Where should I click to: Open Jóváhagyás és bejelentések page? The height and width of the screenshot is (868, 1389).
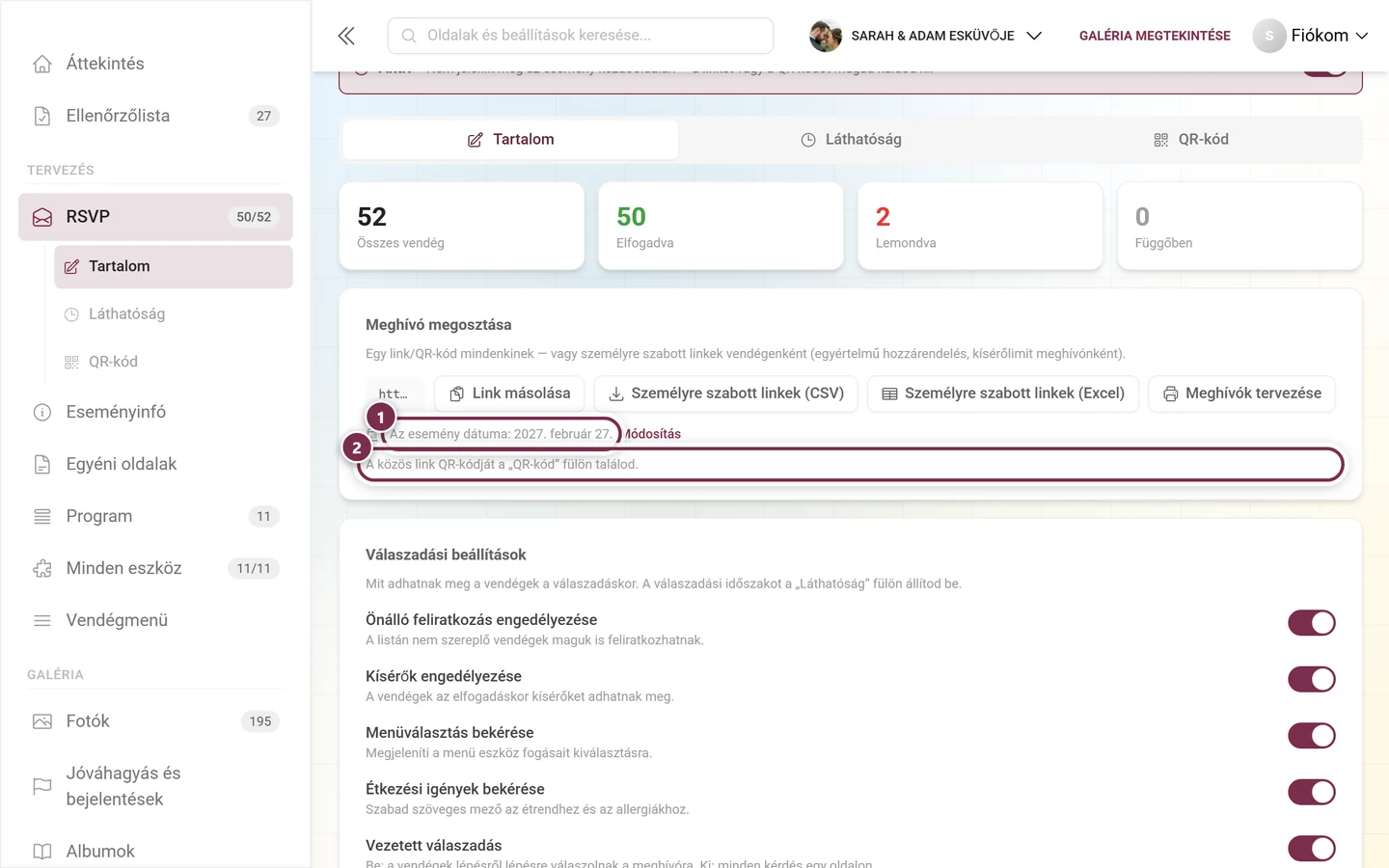(x=155, y=786)
